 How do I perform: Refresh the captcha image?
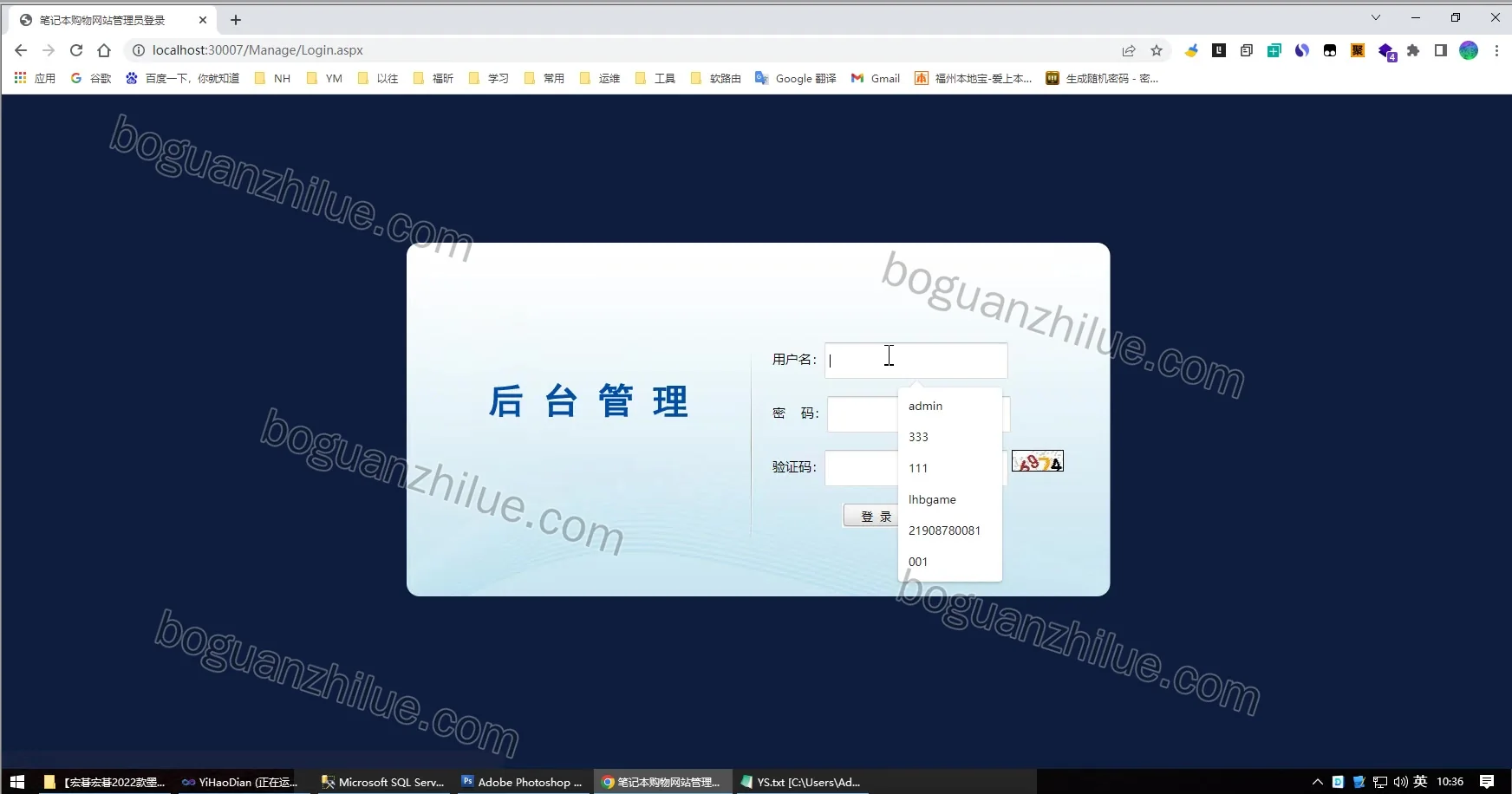pyautogui.click(x=1038, y=461)
